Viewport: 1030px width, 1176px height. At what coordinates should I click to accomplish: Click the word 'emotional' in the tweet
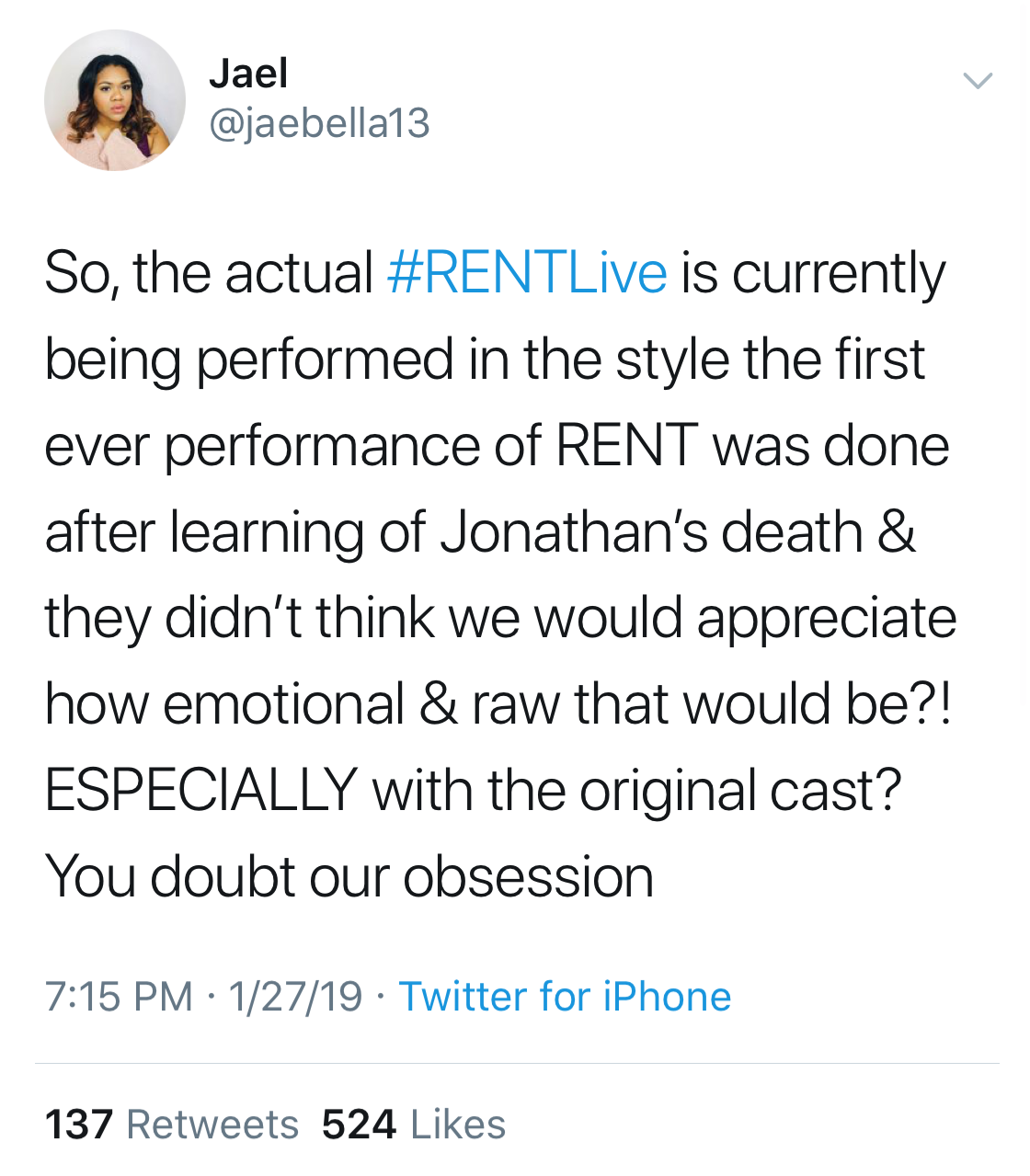pyautogui.click(x=284, y=704)
